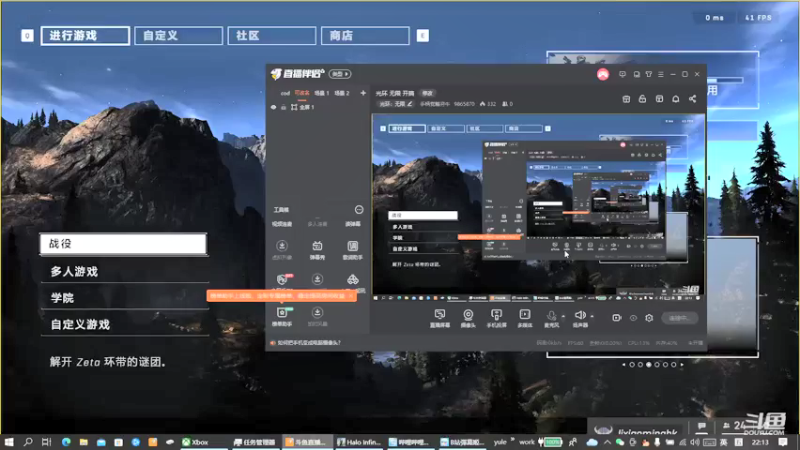Click the pencil icon next to 光环:无限
The width and height of the screenshot is (800, 450).
pos(409,104)
